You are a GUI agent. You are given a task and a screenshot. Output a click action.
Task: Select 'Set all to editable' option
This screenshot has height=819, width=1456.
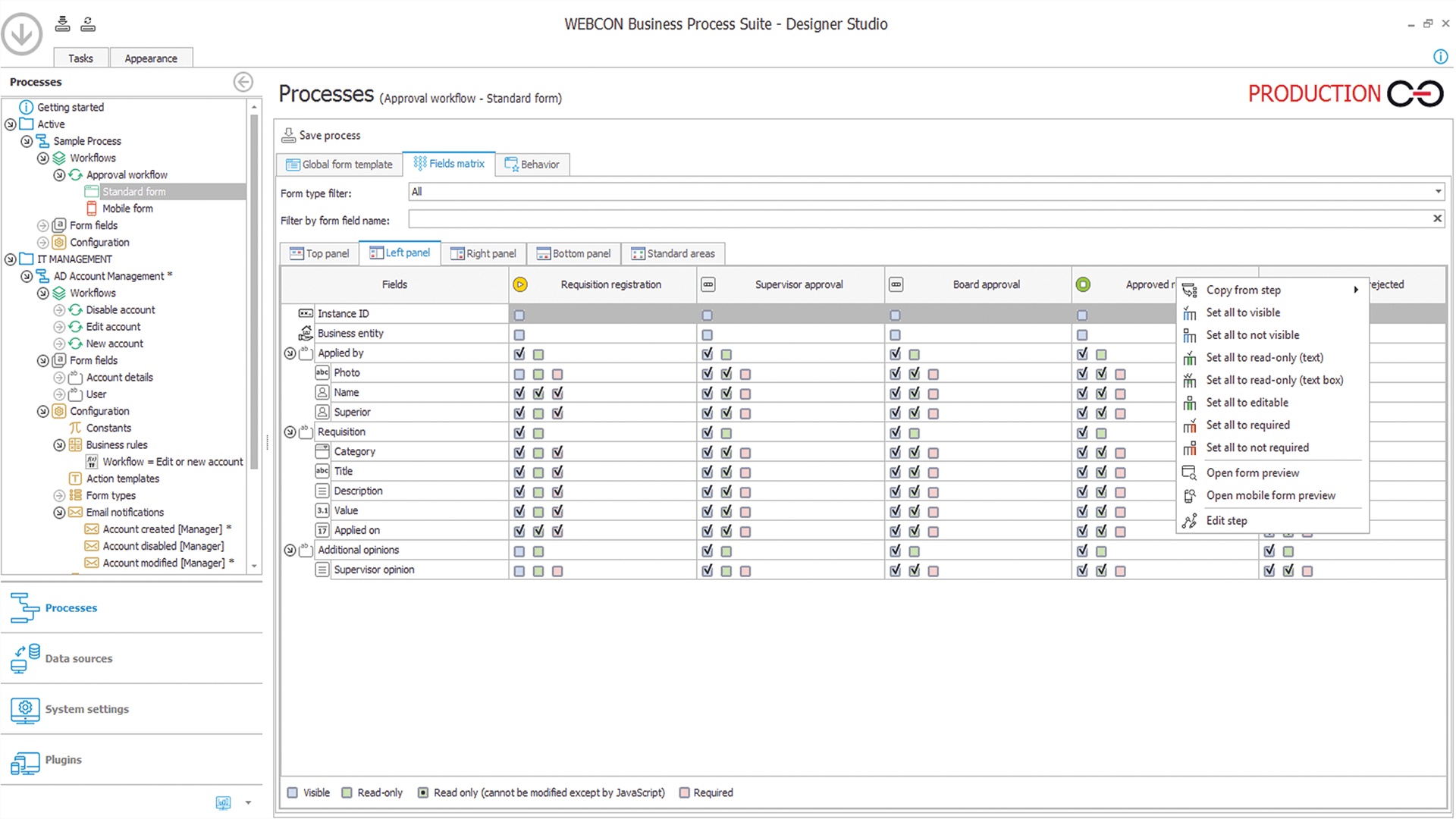pos(1247,402)
